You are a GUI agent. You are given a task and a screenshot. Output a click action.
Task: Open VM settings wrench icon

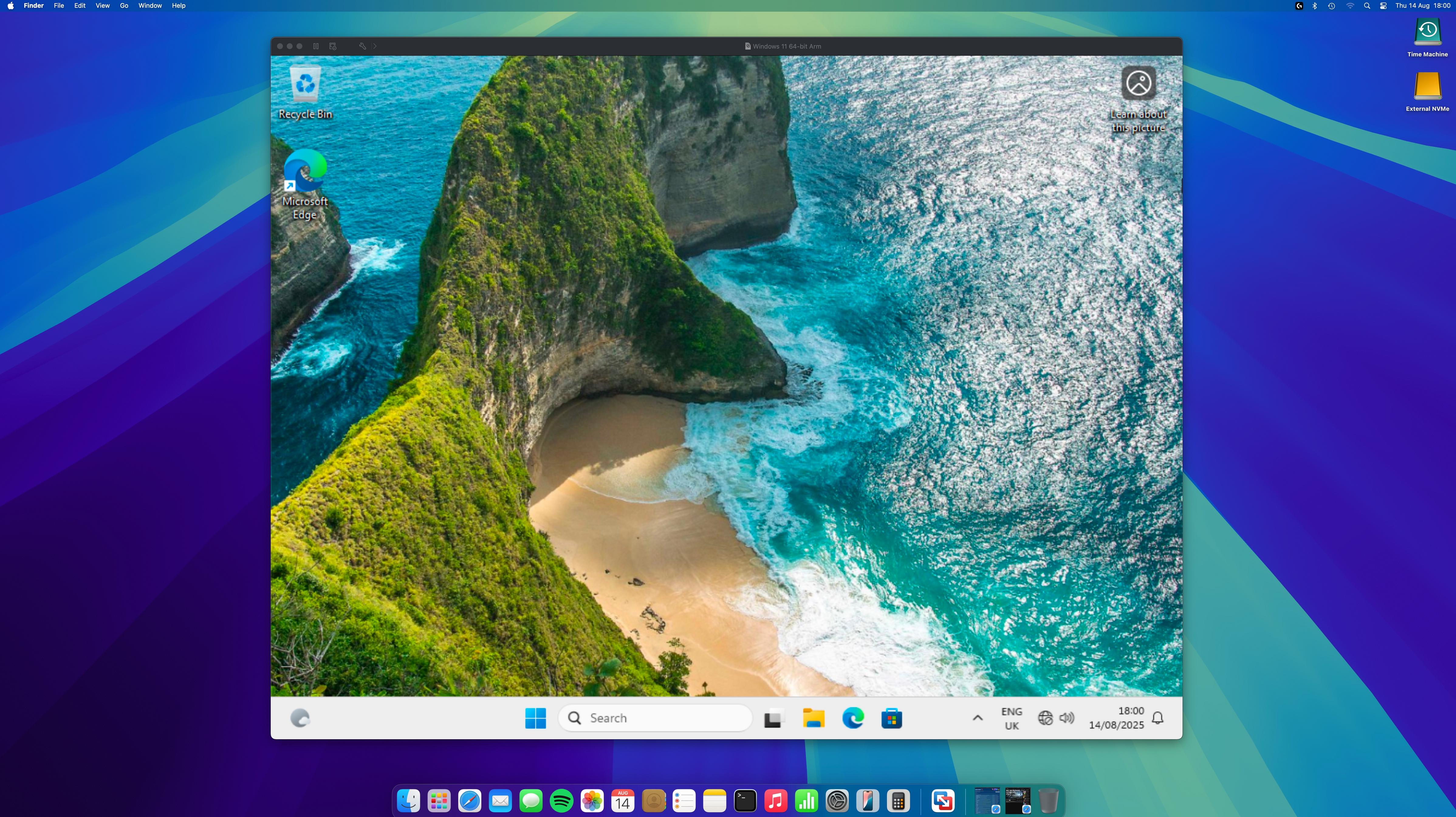pyautogui.click(x=362, y=46)
